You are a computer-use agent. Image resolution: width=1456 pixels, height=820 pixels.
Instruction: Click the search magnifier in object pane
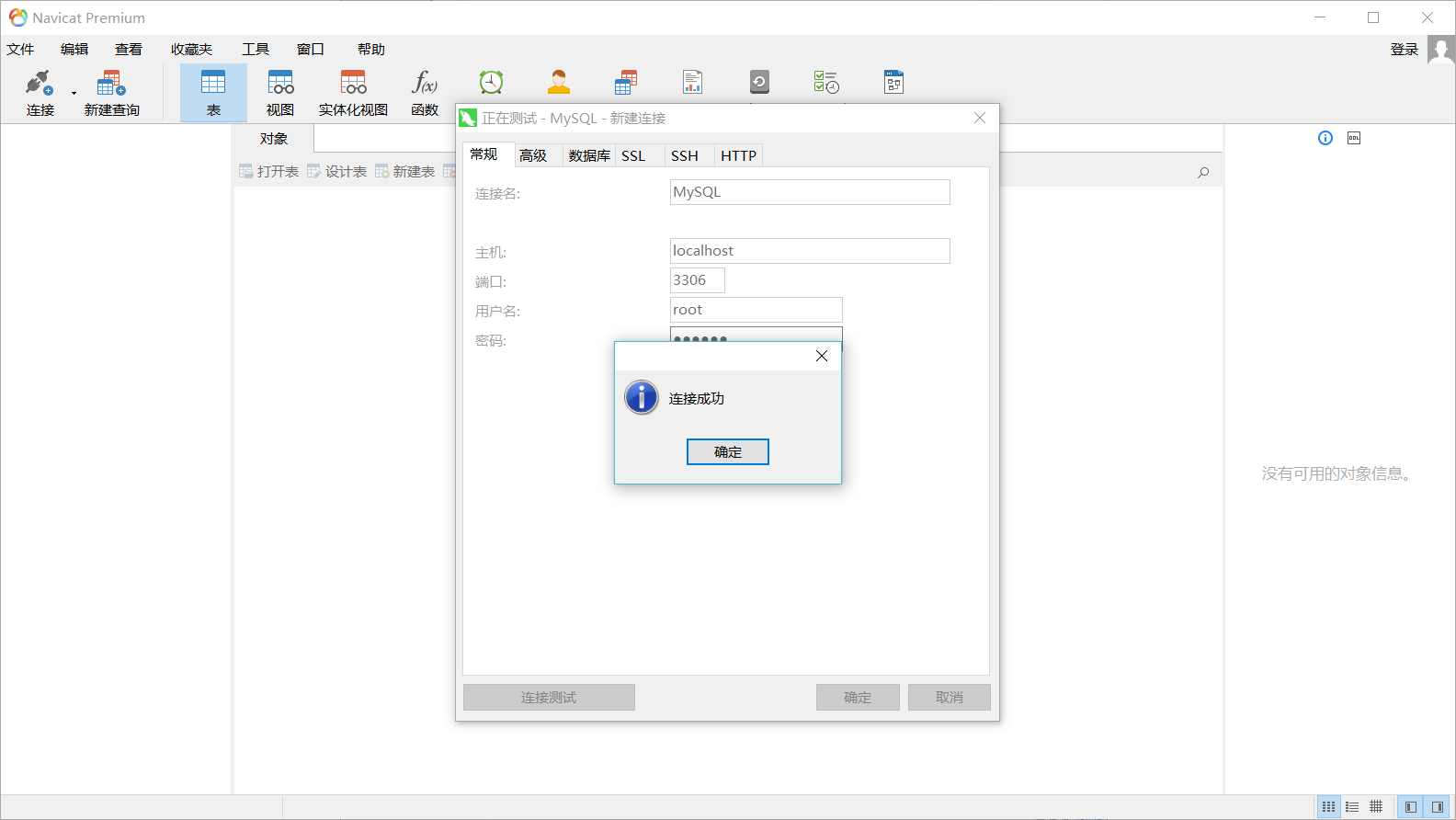(x=1203, y=173)
